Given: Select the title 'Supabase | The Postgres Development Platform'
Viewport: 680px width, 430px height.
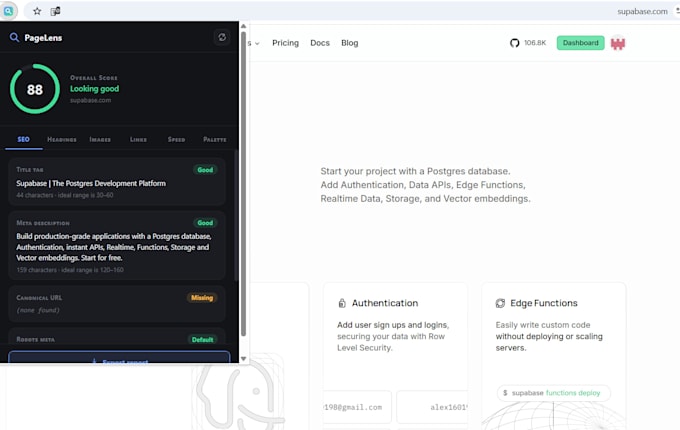Looking at the screenshot, I should click(91, 183).
